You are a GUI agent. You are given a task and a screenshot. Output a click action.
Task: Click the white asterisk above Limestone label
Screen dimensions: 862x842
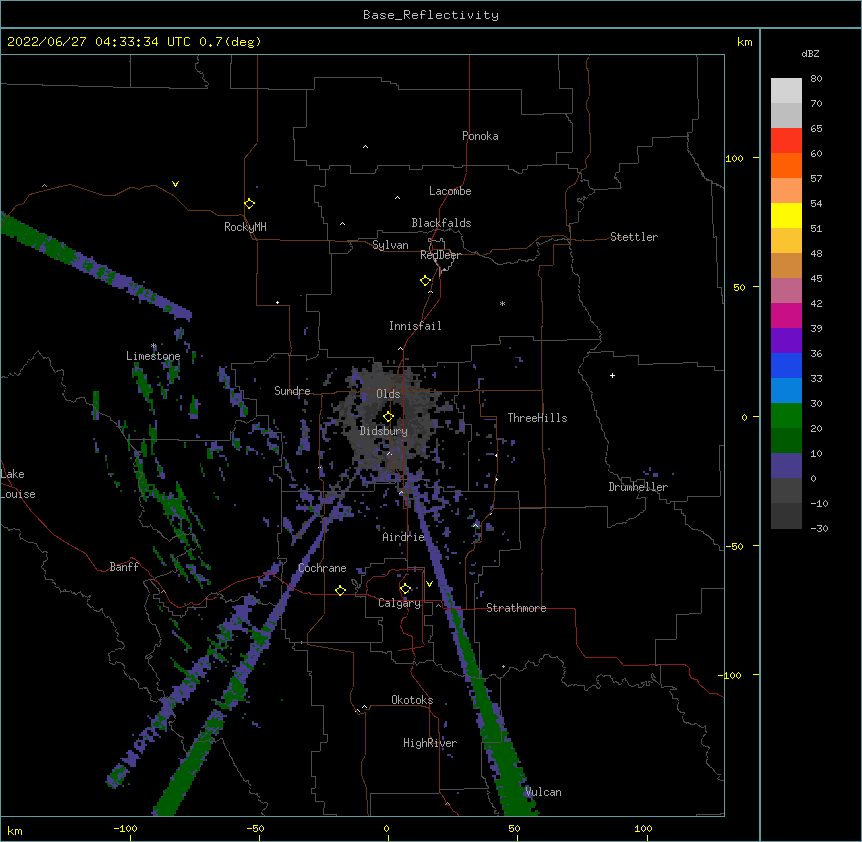tap(154, 346)
